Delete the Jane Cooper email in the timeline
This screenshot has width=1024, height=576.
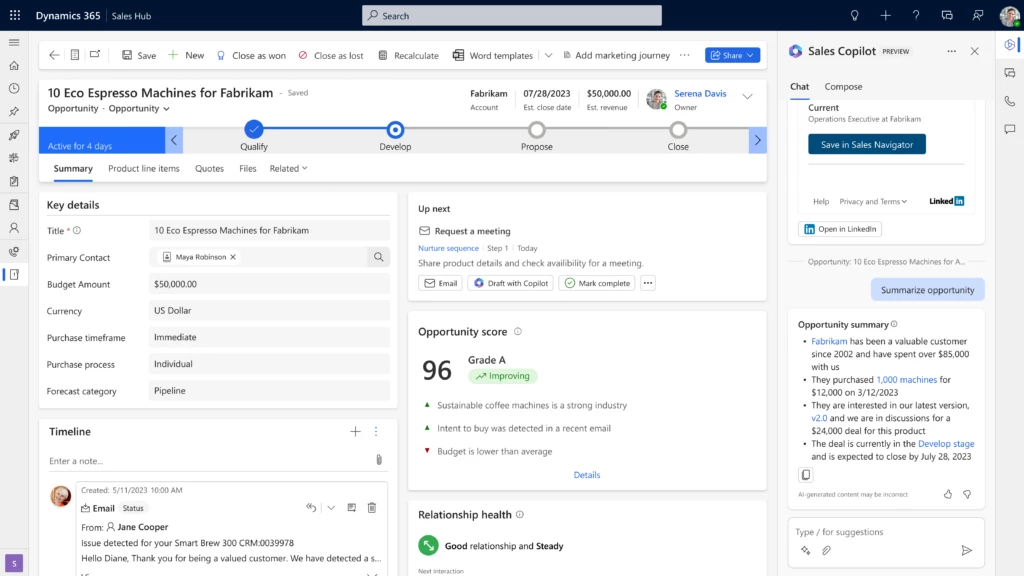[372, 508]
